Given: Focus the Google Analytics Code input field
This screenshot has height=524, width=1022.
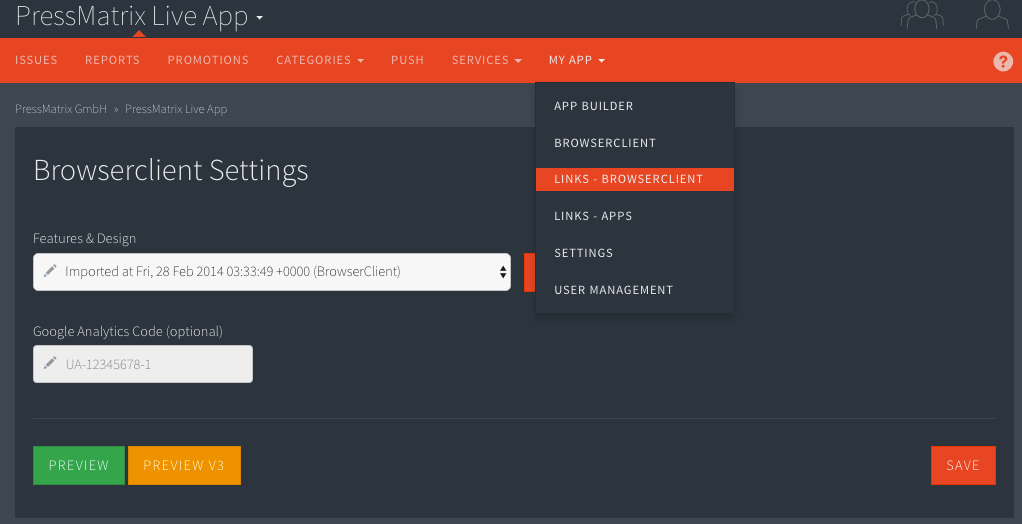Looking at the screenshot, I should tap(143, 364).
